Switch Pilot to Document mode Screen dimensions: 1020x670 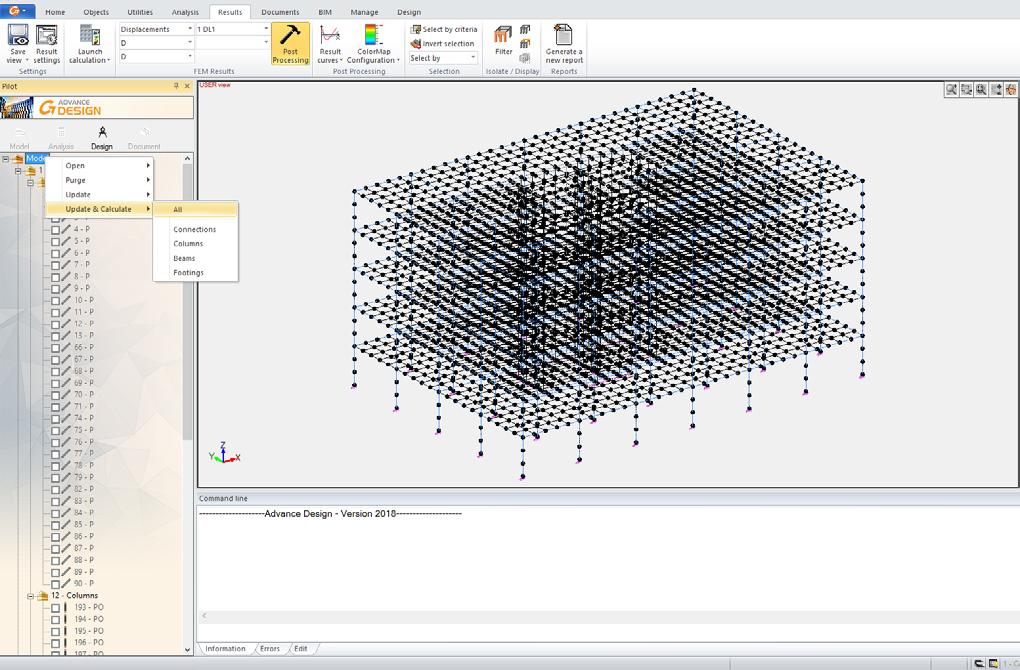(x=144, y=139)
